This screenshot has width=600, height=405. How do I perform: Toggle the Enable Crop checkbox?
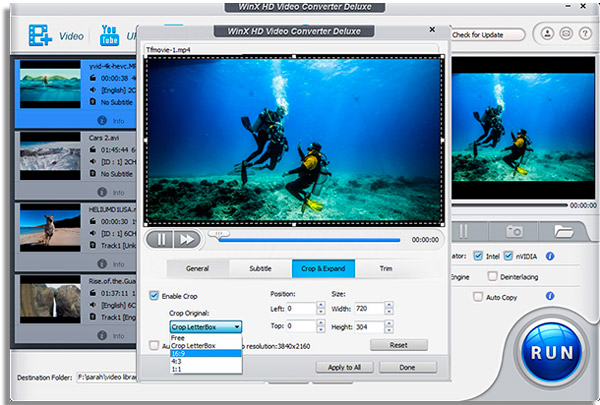154,296
